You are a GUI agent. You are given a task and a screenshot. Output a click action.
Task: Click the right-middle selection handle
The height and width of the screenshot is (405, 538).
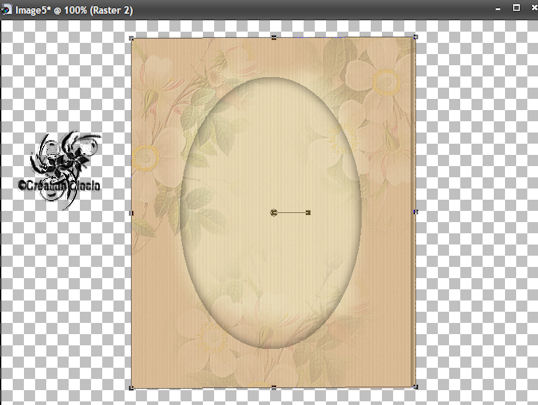(416, 212)
